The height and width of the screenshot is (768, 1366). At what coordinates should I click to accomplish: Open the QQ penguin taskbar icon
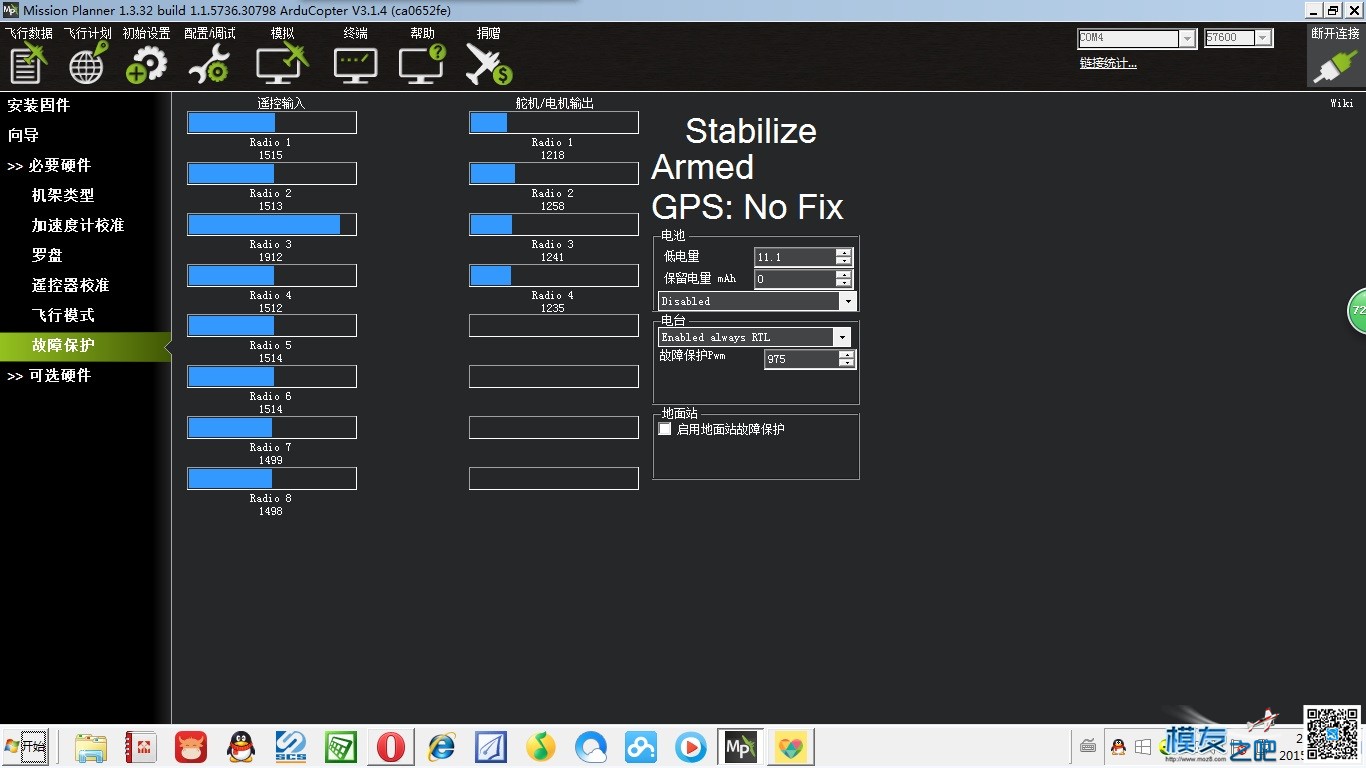pyautogui.click(x=240, y=747)
